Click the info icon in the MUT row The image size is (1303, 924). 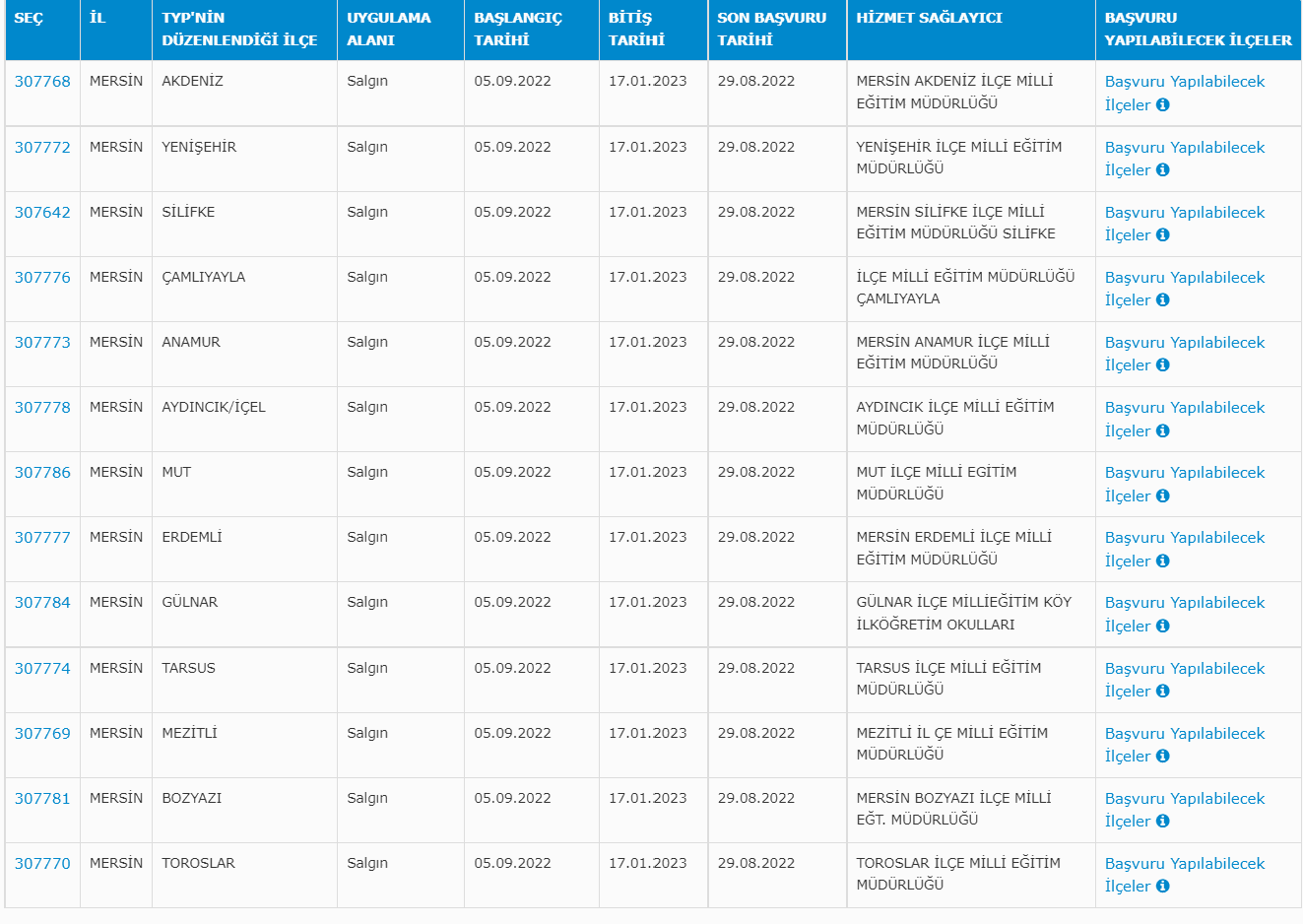(1162, 496)
